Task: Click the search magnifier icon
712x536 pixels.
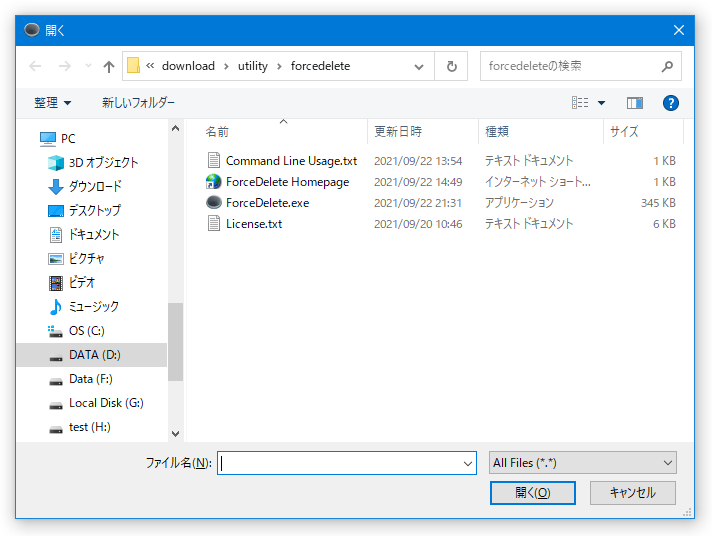Action: point(667,66)
